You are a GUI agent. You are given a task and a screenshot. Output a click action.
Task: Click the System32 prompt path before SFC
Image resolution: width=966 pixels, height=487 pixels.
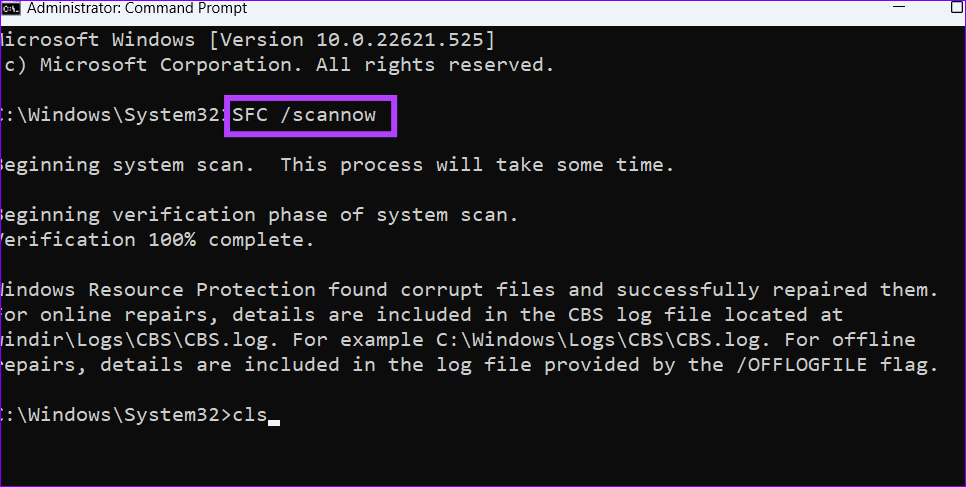click(x=112, y=115)
